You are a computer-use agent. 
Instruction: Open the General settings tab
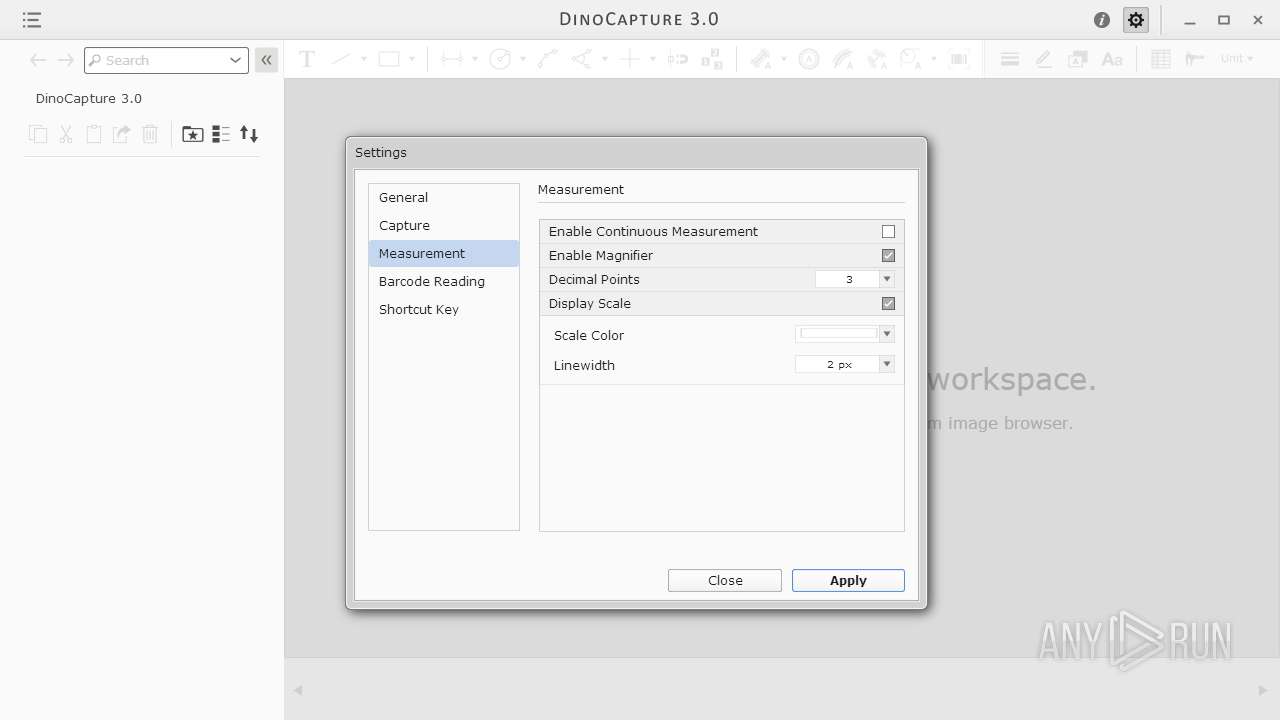coord(444,197)
